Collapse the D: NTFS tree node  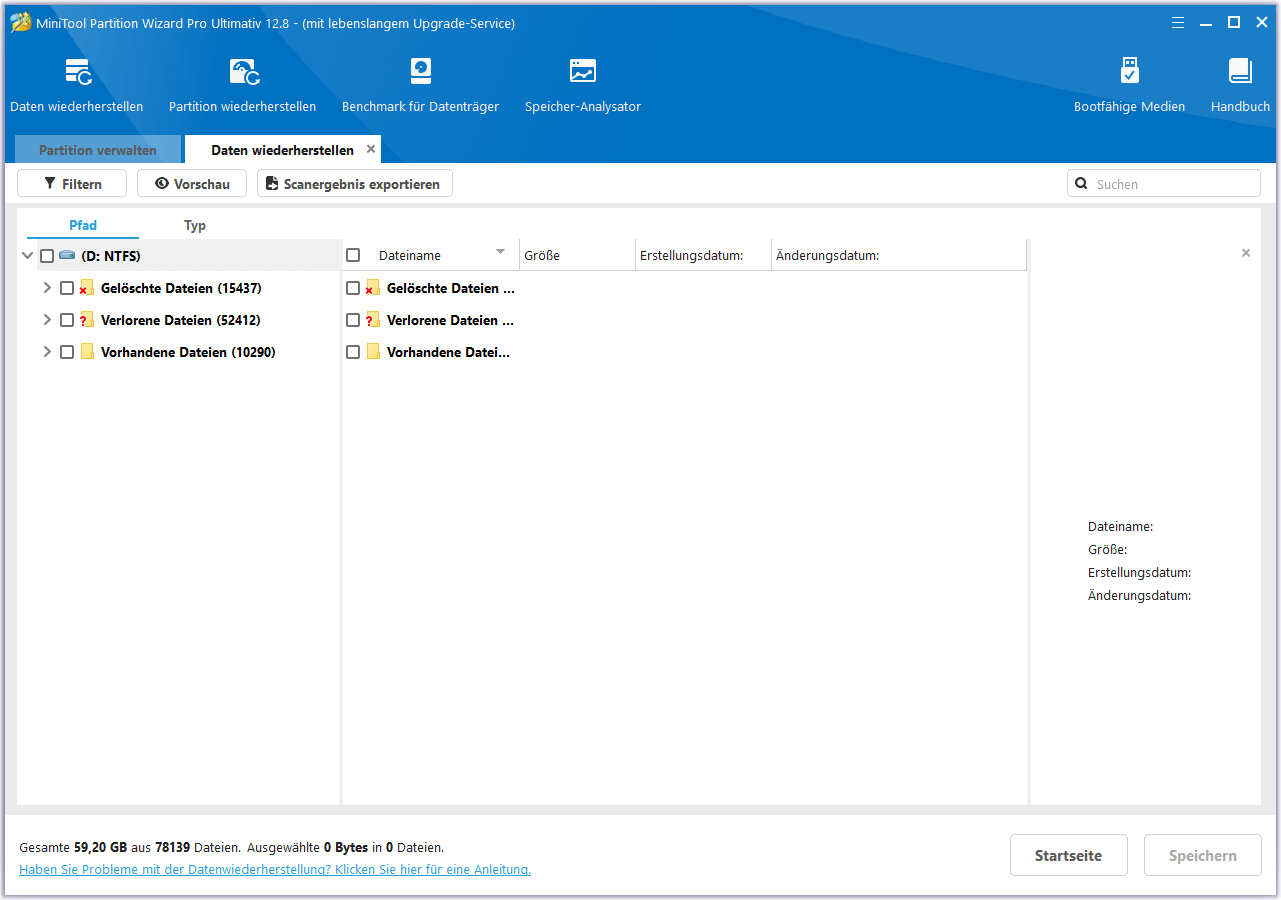(x=27, y=256)
